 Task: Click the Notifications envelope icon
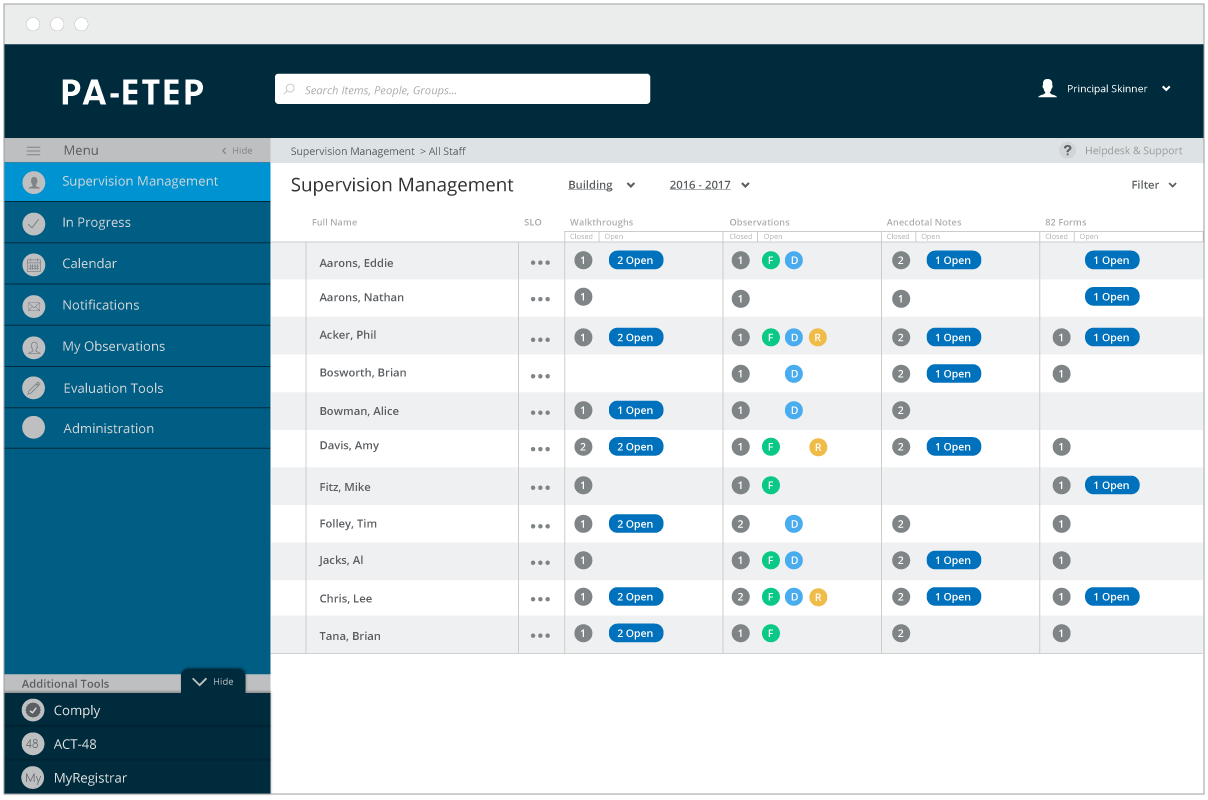pyautogui.click(x=34, y=306)
